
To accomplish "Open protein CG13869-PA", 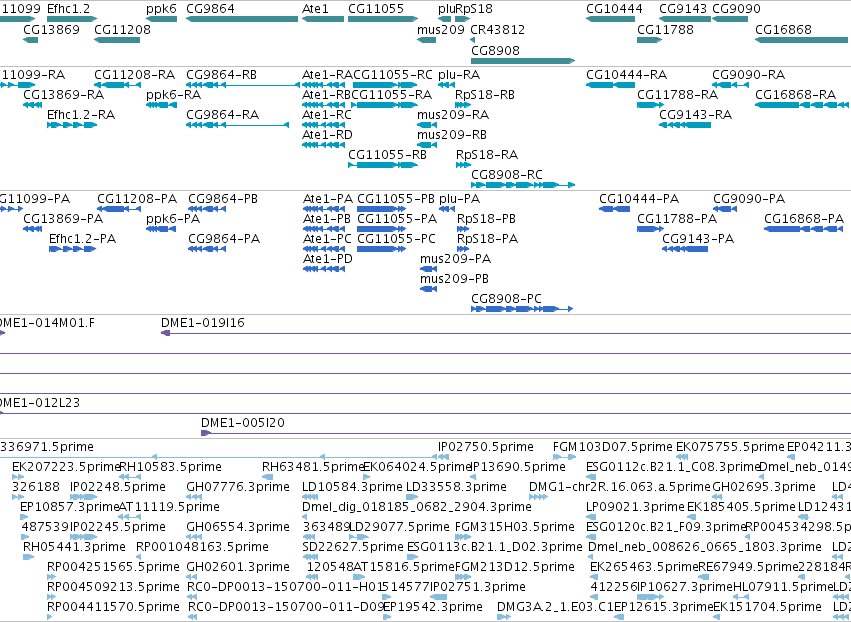I will (x=33, y=229).
